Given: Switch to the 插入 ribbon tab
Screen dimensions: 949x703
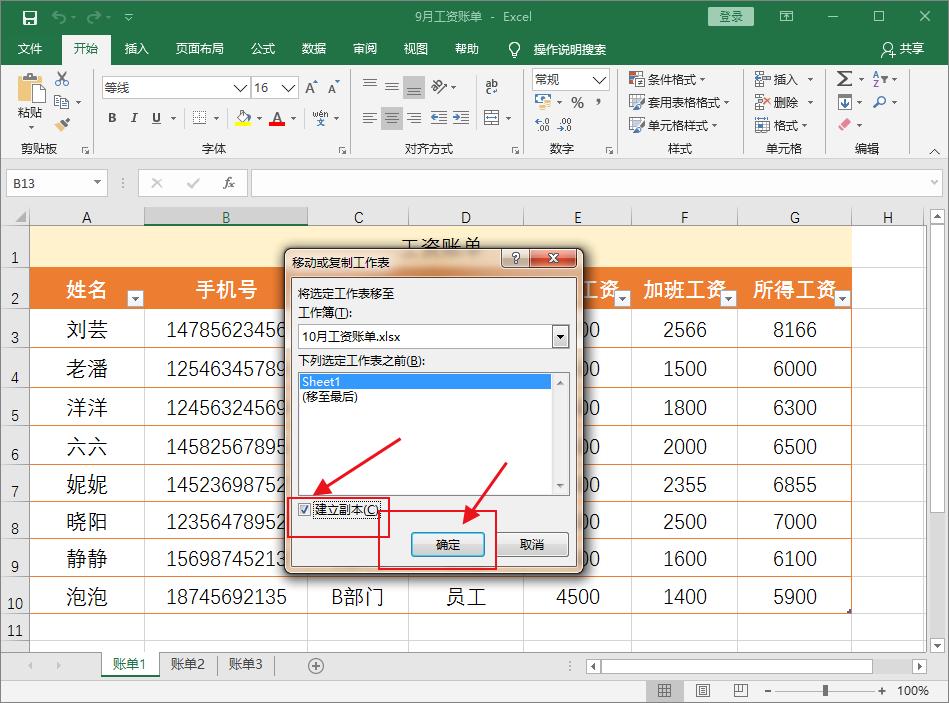Looking at the screenshot, I should [136, 49].
